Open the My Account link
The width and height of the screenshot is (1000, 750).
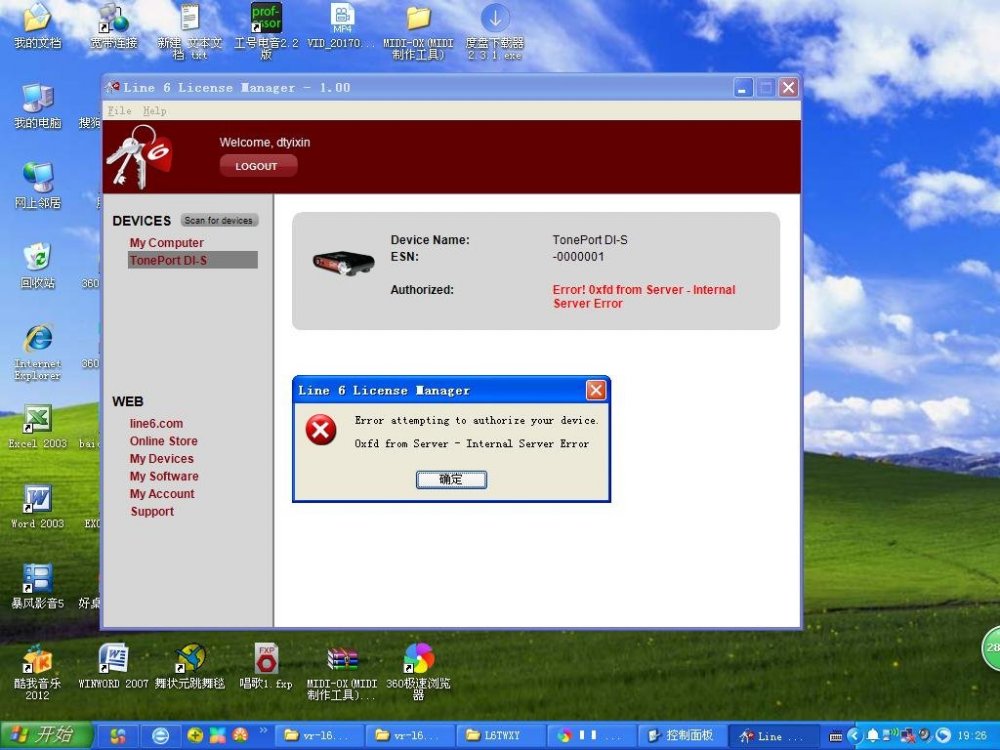(x=162, y=494)
